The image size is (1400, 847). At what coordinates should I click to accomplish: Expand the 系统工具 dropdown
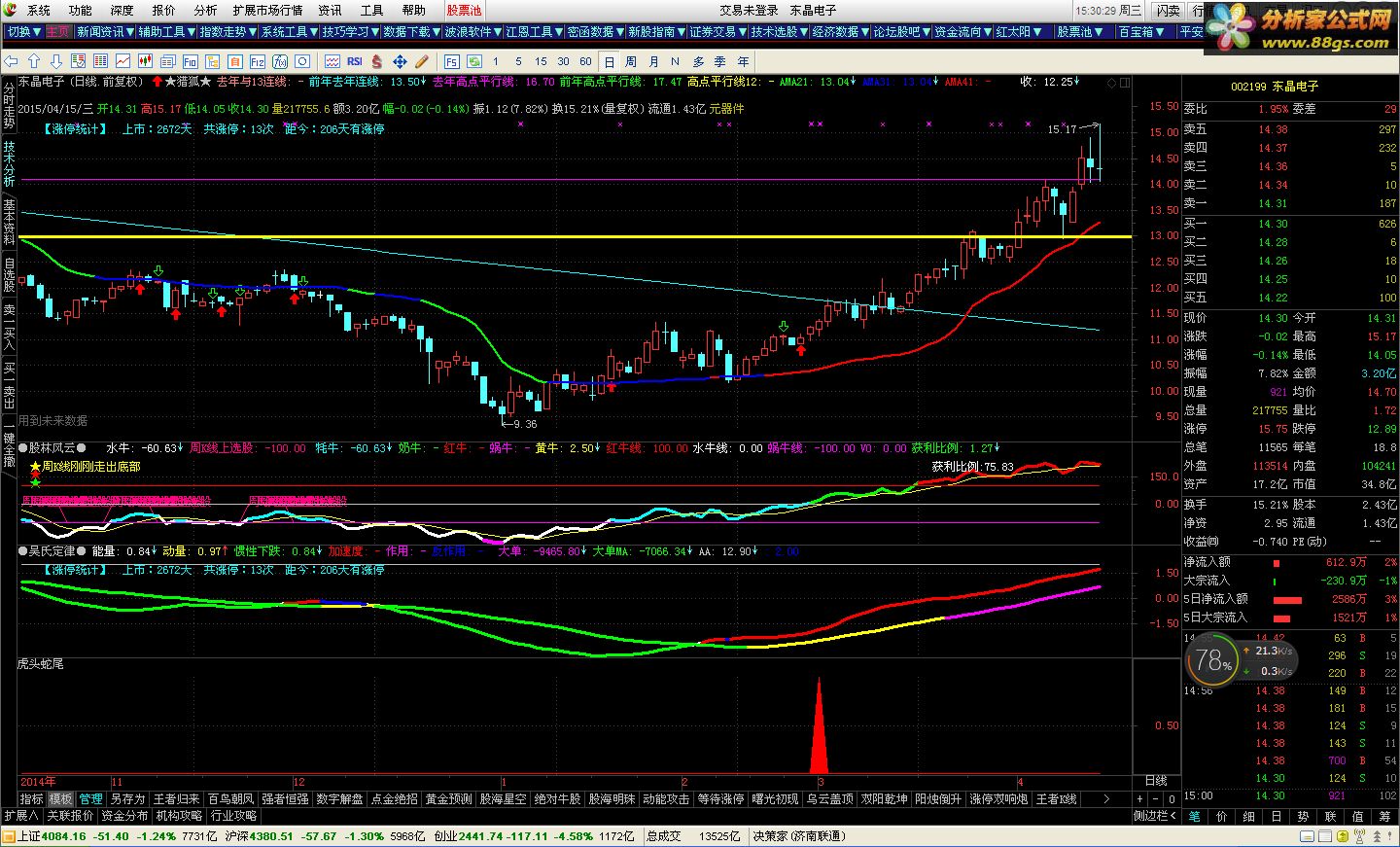[x=289, y=32]
